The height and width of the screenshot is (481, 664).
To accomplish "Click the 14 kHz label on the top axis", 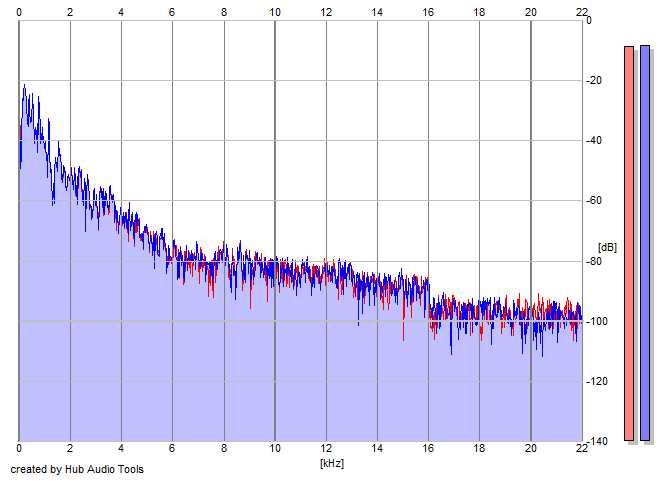I will [377, 13].
